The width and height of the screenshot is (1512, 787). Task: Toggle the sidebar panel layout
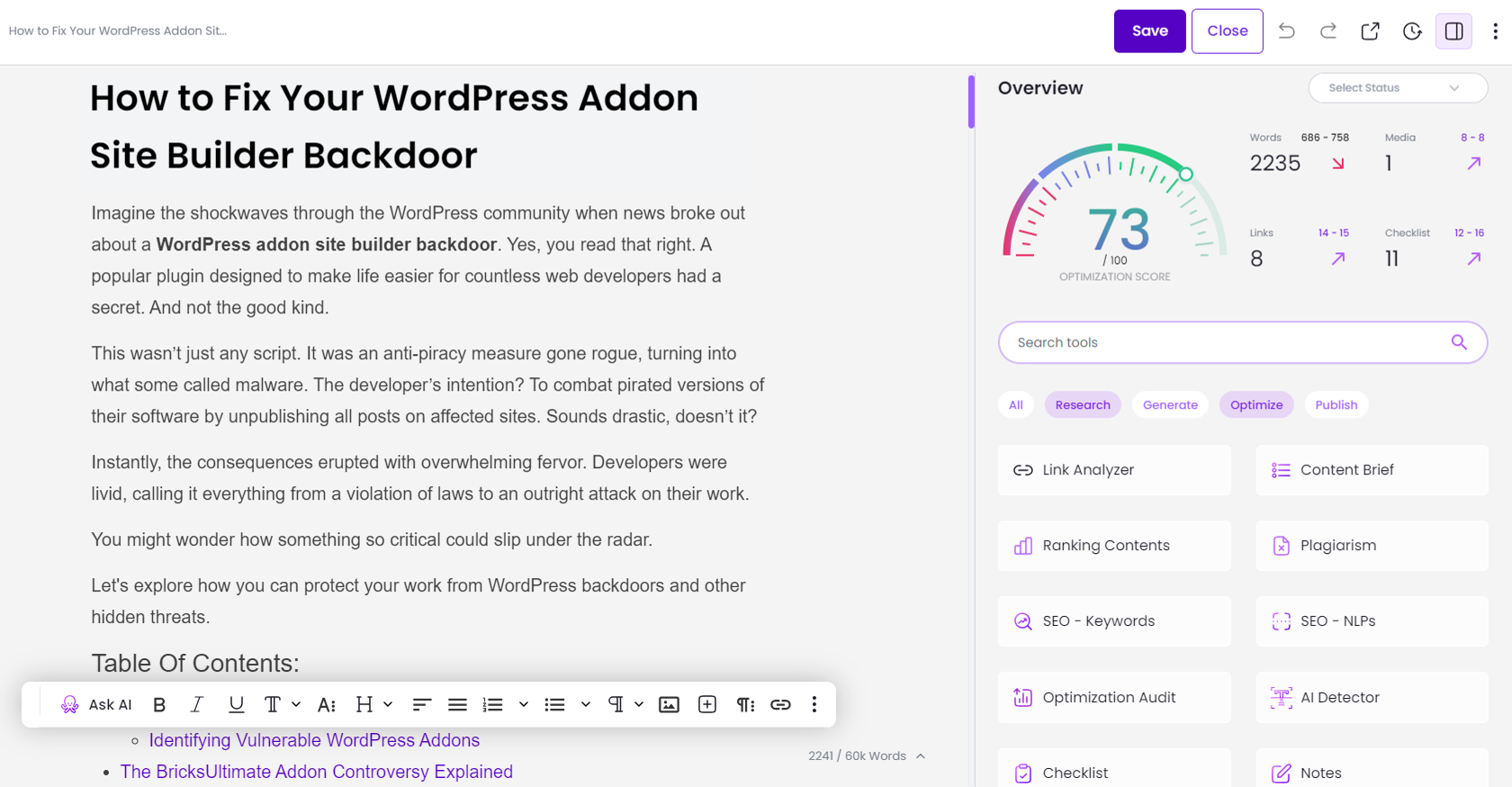1453,32
